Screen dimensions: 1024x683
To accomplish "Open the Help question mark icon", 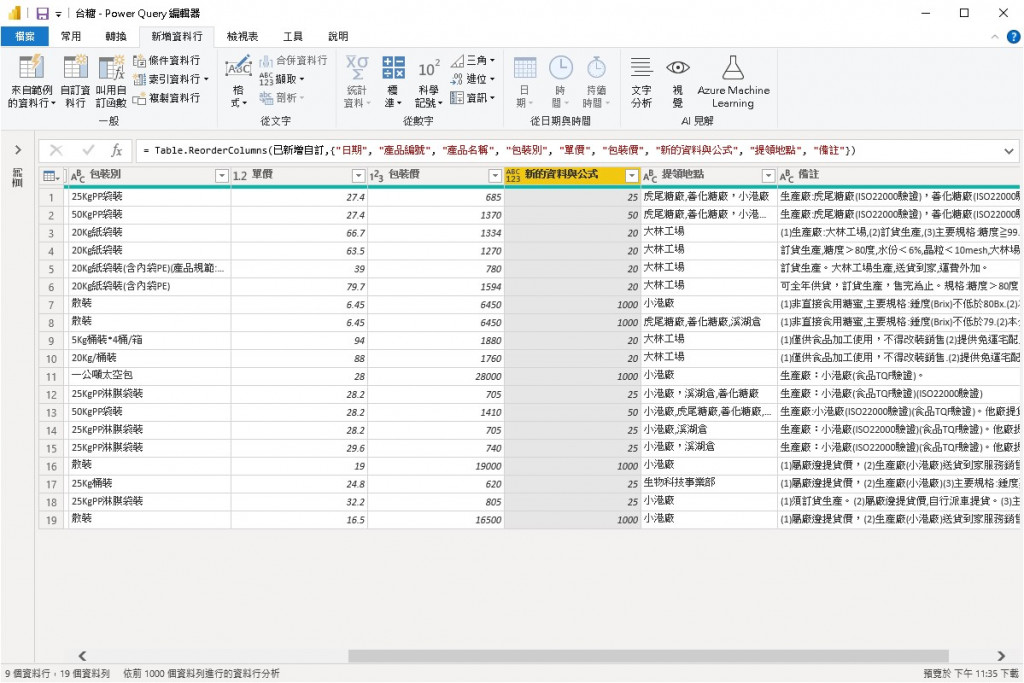I will coord(1014,37).
